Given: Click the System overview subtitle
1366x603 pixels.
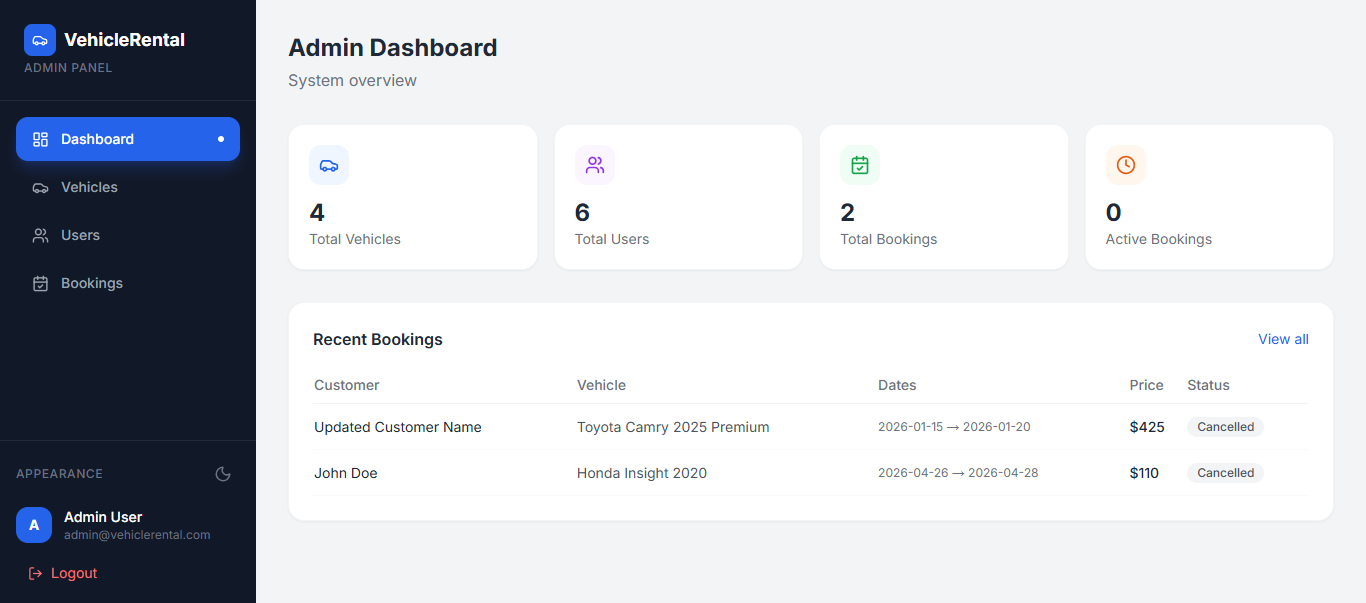Looking at the screenshot, I should 352,80.
